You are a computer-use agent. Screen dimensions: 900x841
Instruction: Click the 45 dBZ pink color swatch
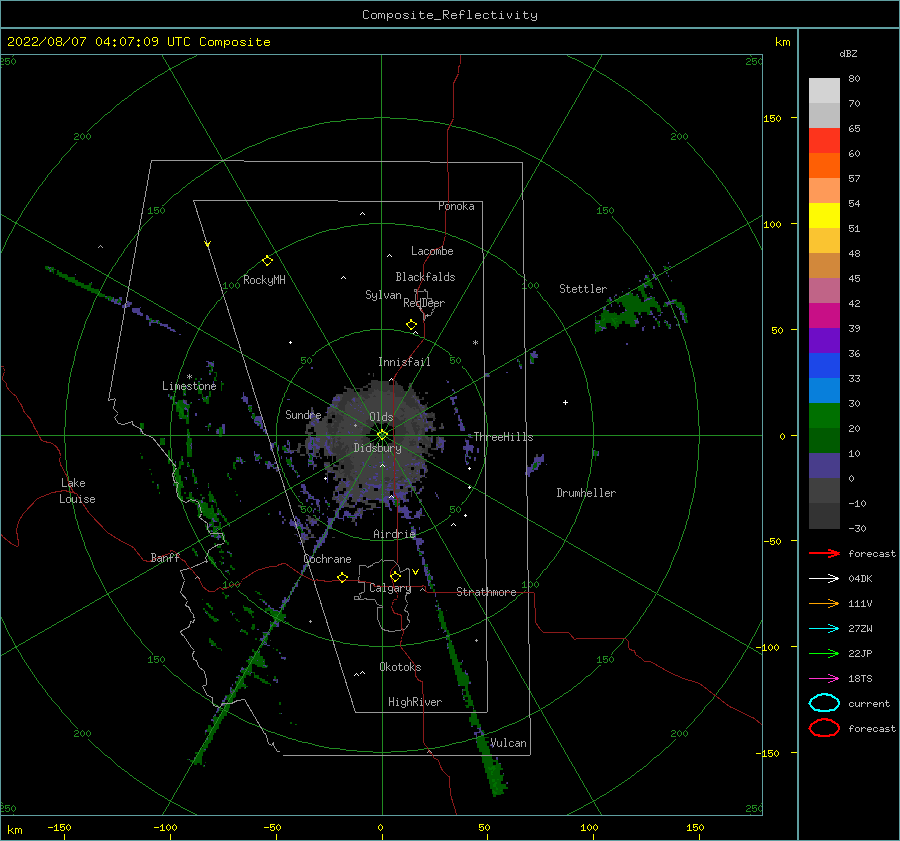[824, 290]
